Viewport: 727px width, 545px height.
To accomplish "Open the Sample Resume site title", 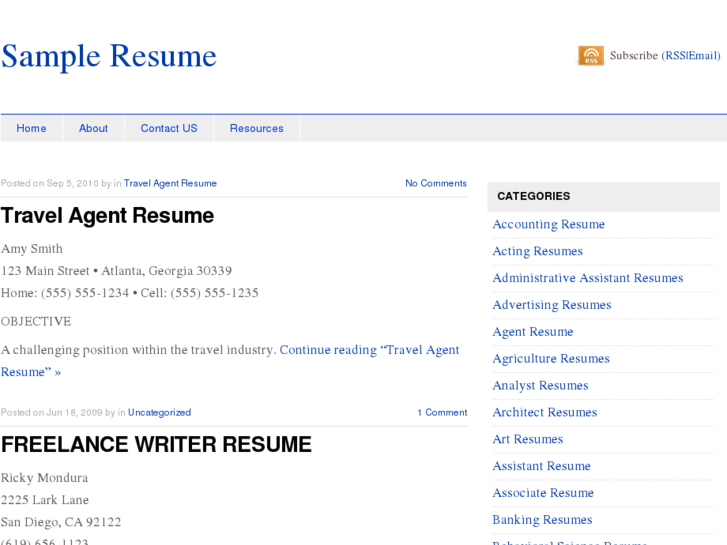I will coord(109,56).
